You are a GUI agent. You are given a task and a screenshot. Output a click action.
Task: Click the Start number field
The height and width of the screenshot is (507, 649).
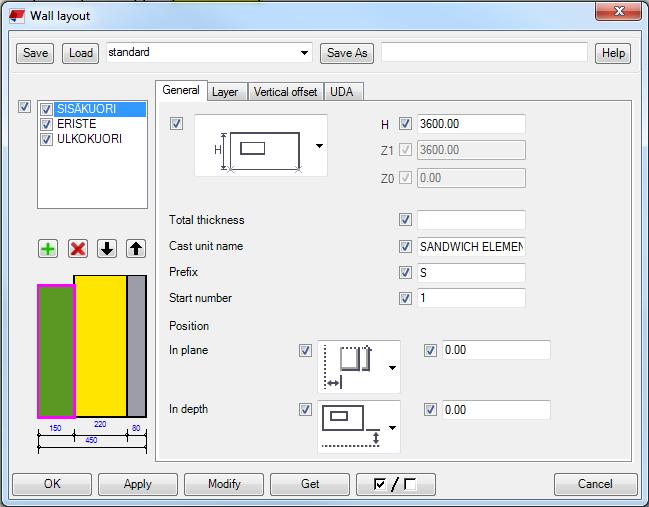click(x=471, y=298)
